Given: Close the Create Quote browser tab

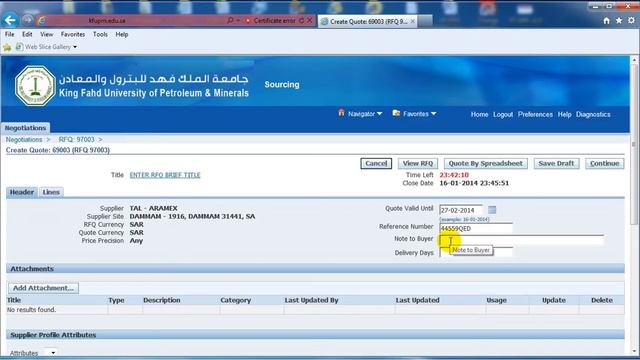Looking at the screenshot, I should click(413, 21).
